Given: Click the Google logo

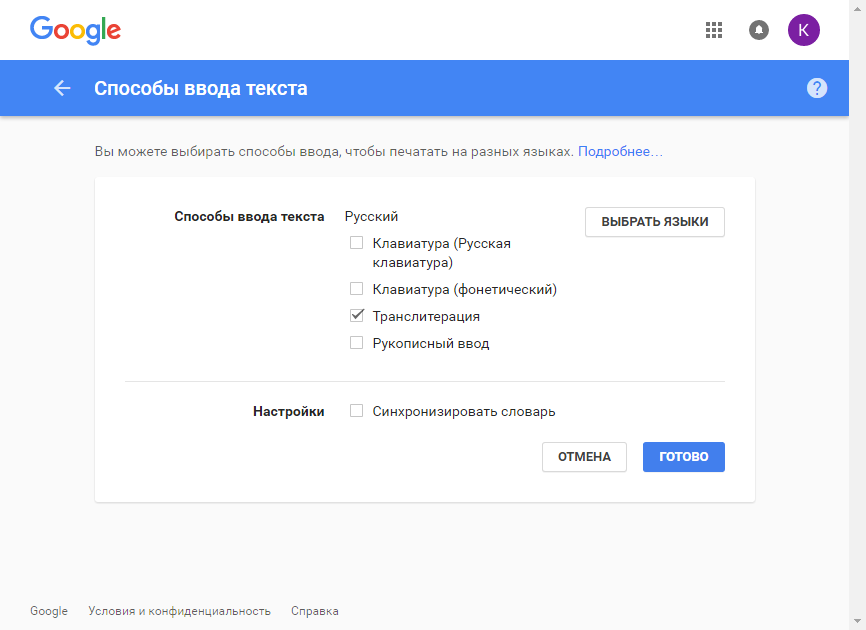Looking at the screenshot, I should (75, 30).
